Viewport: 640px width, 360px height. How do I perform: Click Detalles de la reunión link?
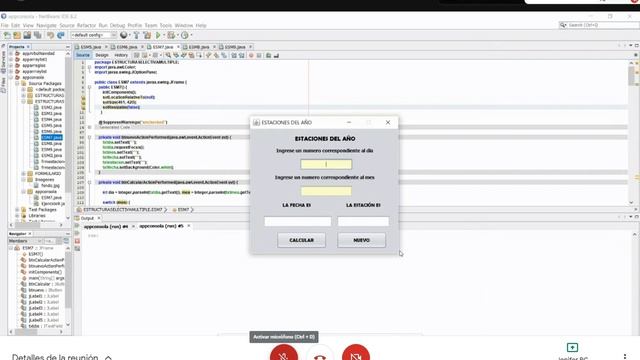55,357
